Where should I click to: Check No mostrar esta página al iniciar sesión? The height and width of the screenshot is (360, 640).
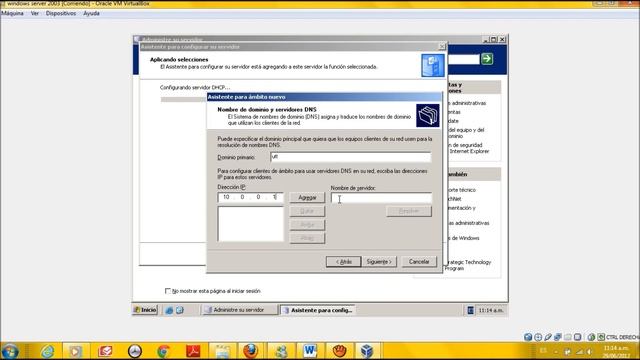click(x=168, y=291)
